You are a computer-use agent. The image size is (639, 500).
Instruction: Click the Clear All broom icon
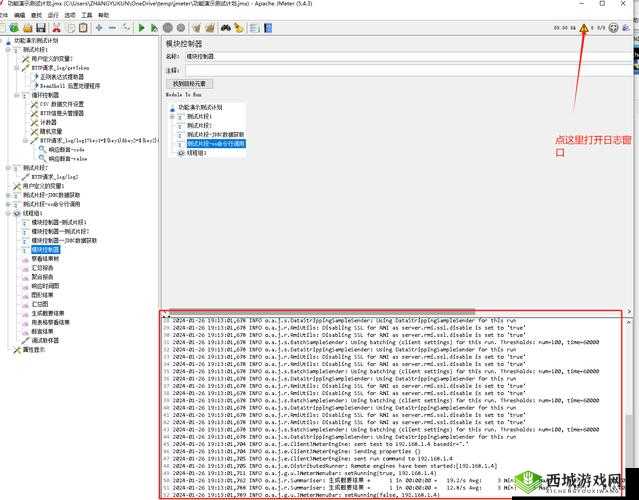pyautogui.click(x=211, y=28)
